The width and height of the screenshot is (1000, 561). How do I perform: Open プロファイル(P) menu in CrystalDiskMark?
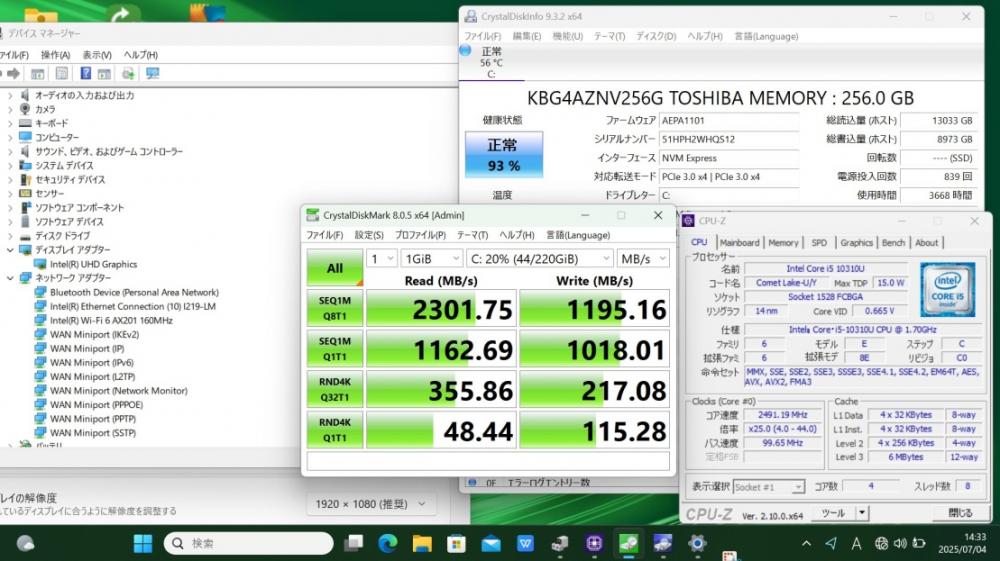(420, 235)
